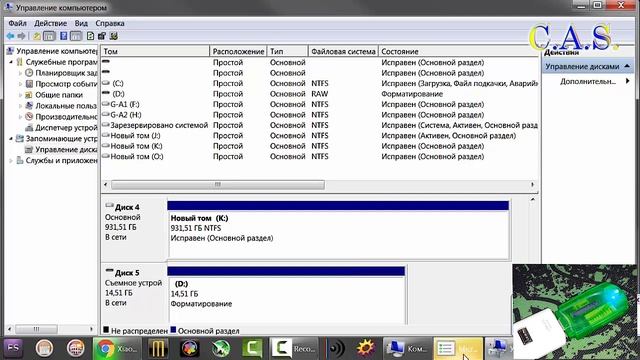Expand the Планировщик заданий node

[x=20, y=73]
